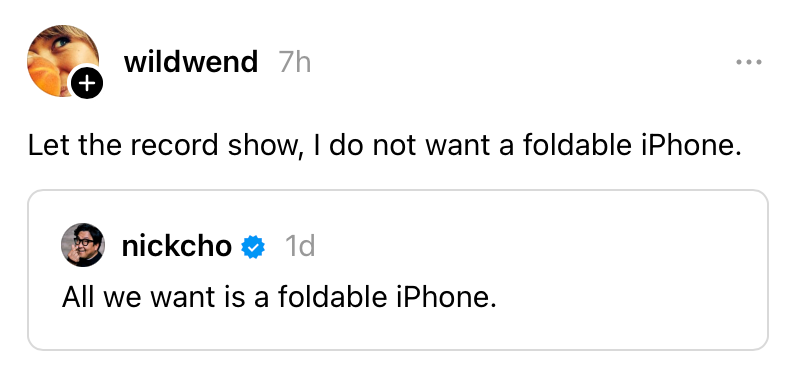Click the plus follow badge on wildwend's avatar
790x372 pixels.
87,83
